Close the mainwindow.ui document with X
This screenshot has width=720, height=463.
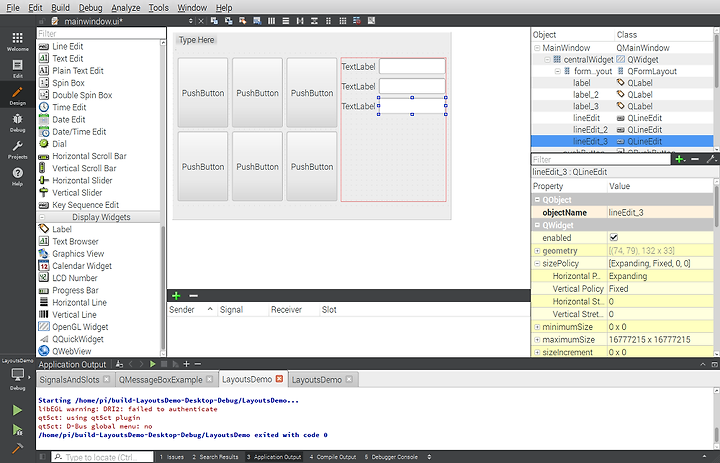[x=201, y=21]
